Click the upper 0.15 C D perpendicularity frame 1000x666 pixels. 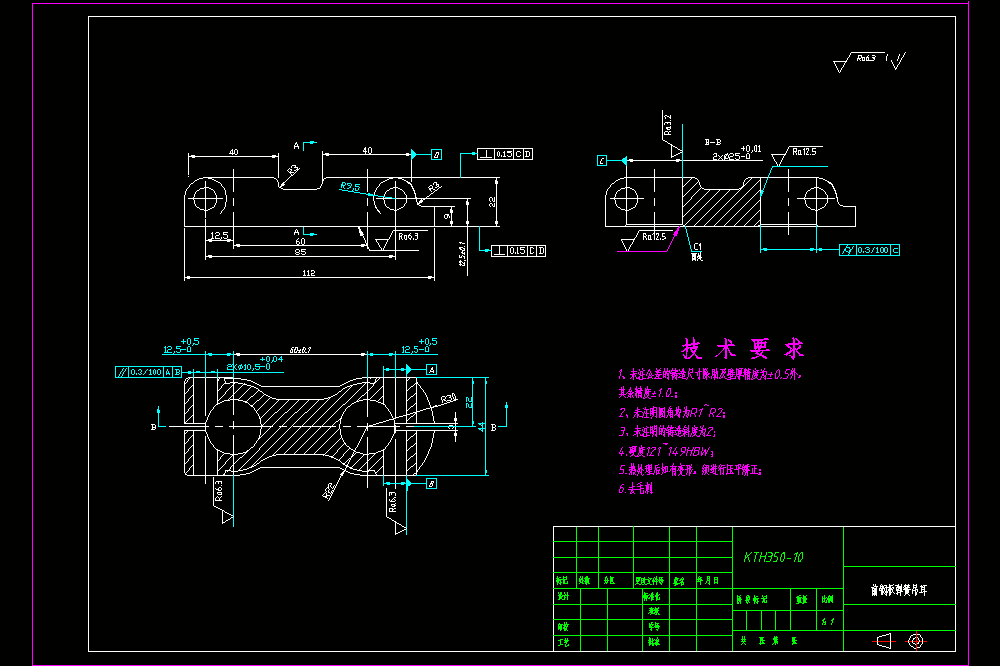click(x=505, y=154)
